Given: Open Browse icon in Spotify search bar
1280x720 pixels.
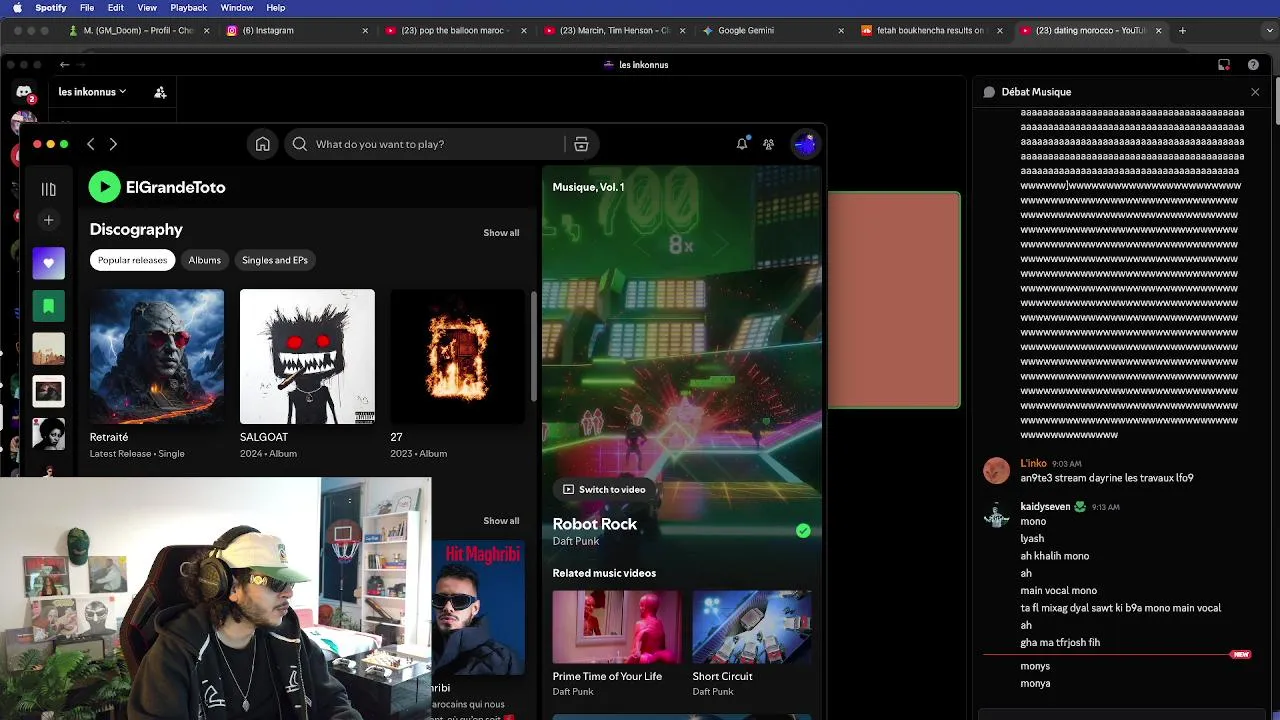Looking at the screenshot, I should 581,144.
